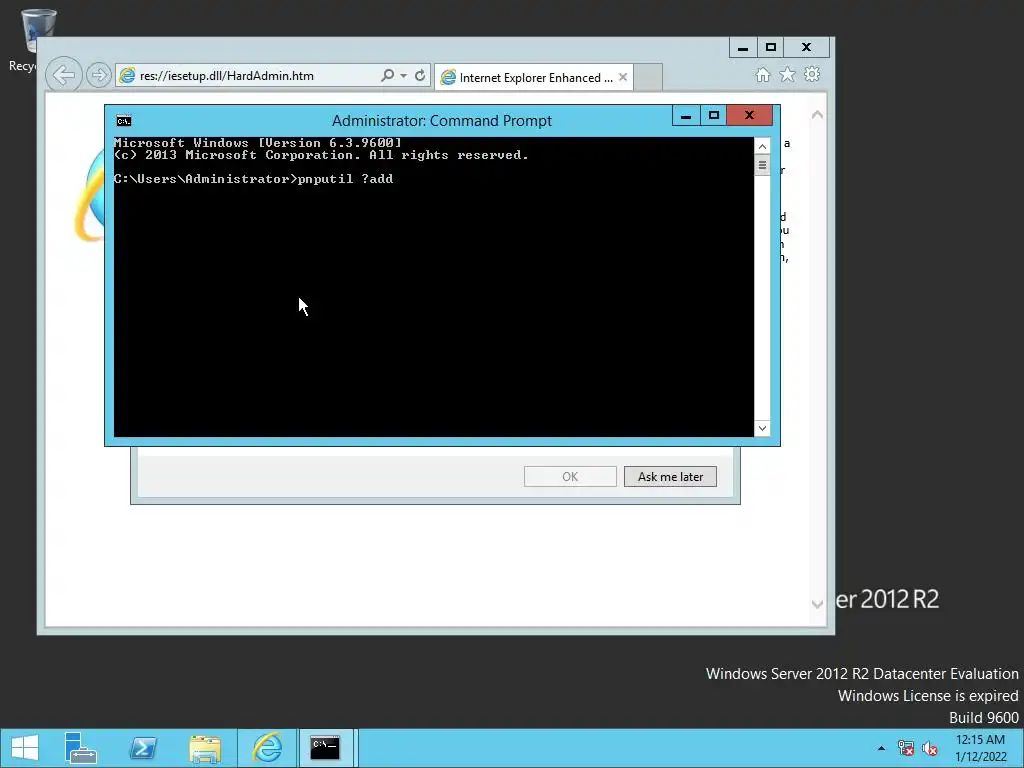Image resolution: width=1024 pixels, height=768 pixels.
Task: Show hidden tray icons arrow
Action: (881, 748)
